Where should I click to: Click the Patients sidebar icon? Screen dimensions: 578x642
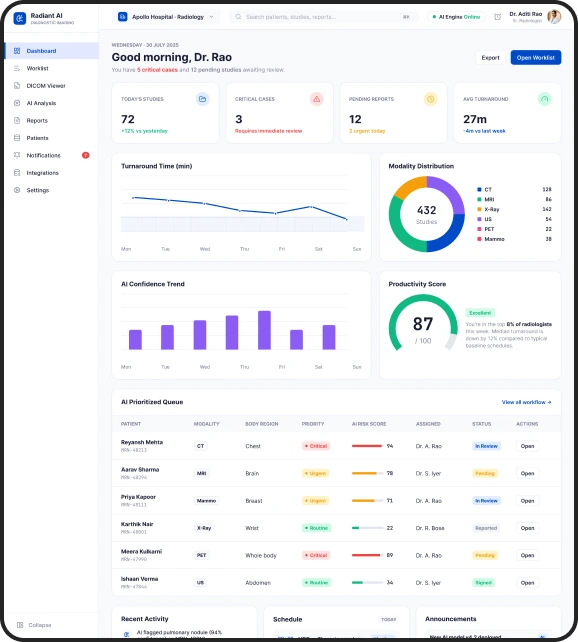(x=17, y=138)
